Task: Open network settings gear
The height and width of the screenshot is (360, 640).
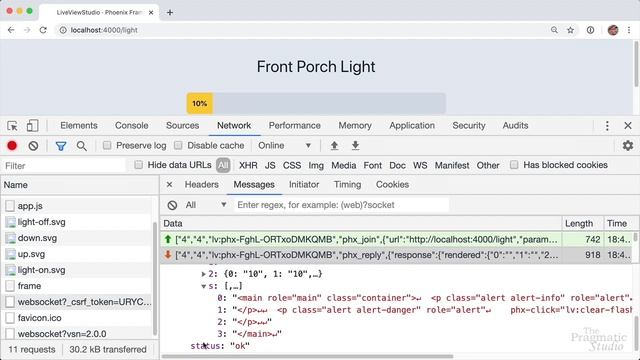Action: [628, 145]
